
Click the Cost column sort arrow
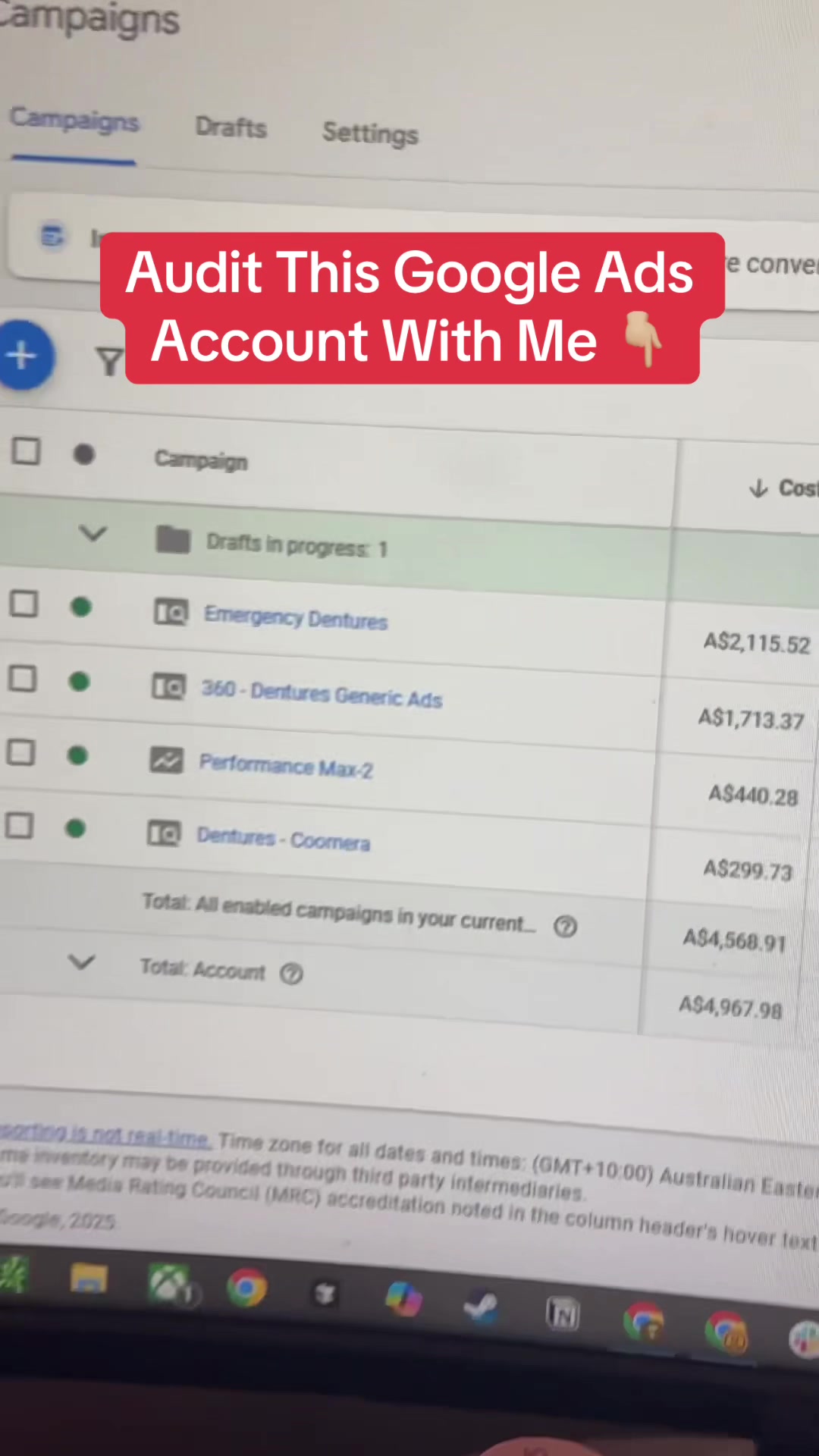point(758,488)
